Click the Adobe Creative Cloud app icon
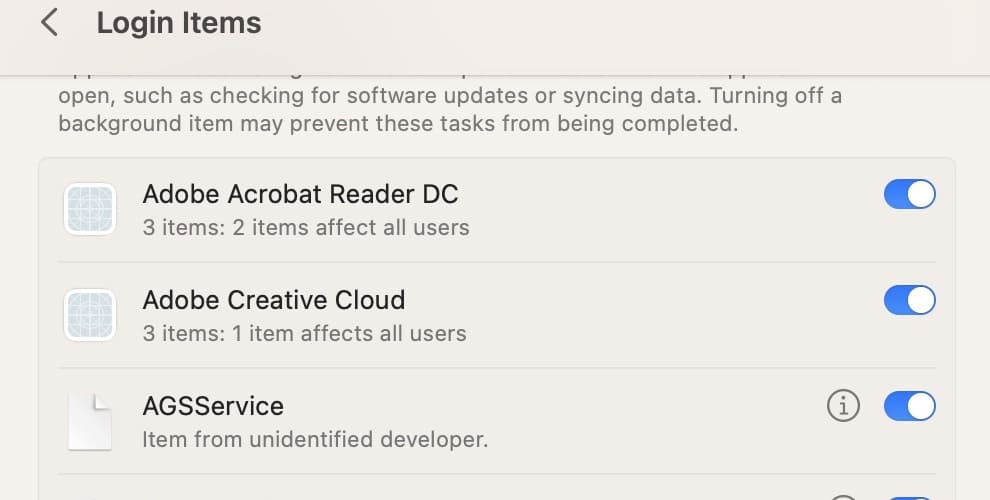The height and width of the screenshot is (500, 990). tap(90, 315)
